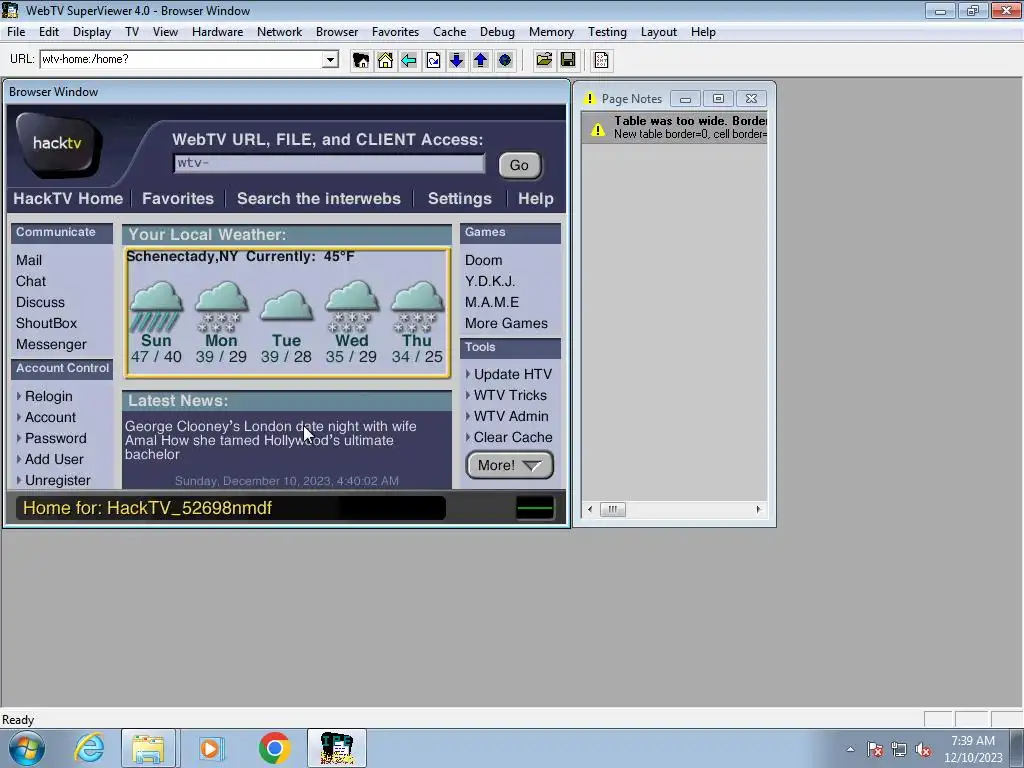Click the More! dropdown button under Tools

click(x=510, y=465)
